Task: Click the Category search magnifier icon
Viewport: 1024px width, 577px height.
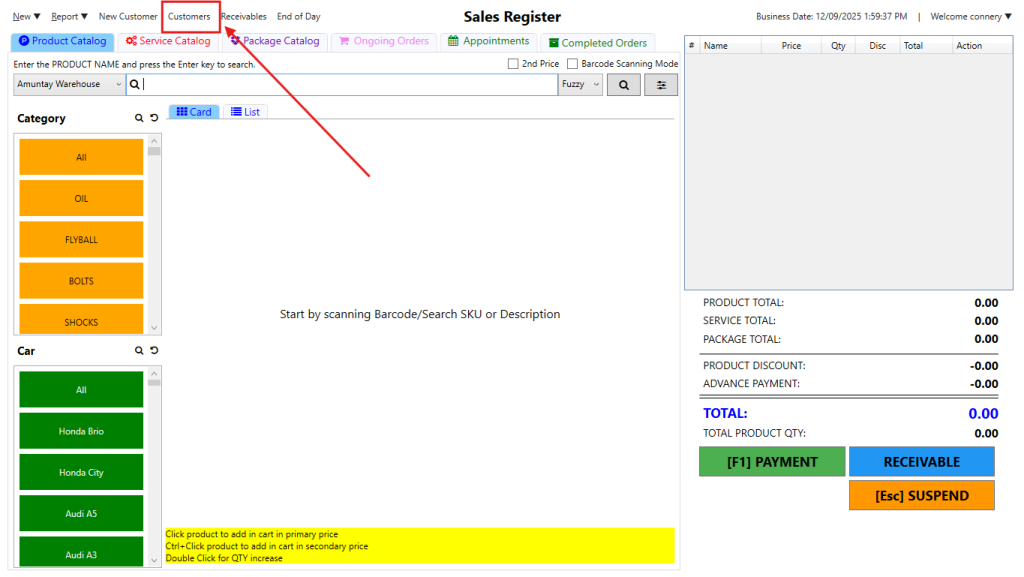Action: (x=140, y=118)
